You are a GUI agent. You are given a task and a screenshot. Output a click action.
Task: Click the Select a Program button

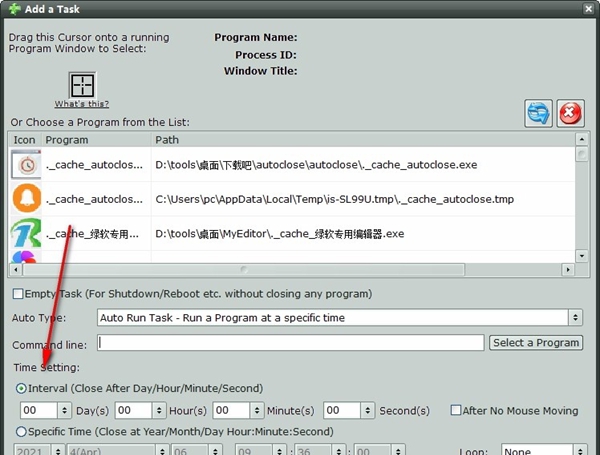coord(536,343)
